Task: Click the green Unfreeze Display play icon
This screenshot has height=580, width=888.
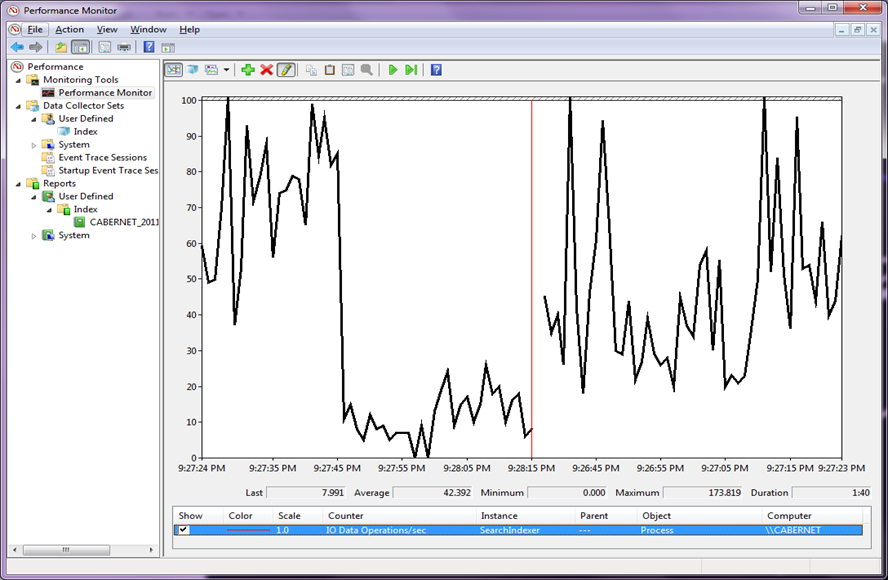Action: click(393, 70)
